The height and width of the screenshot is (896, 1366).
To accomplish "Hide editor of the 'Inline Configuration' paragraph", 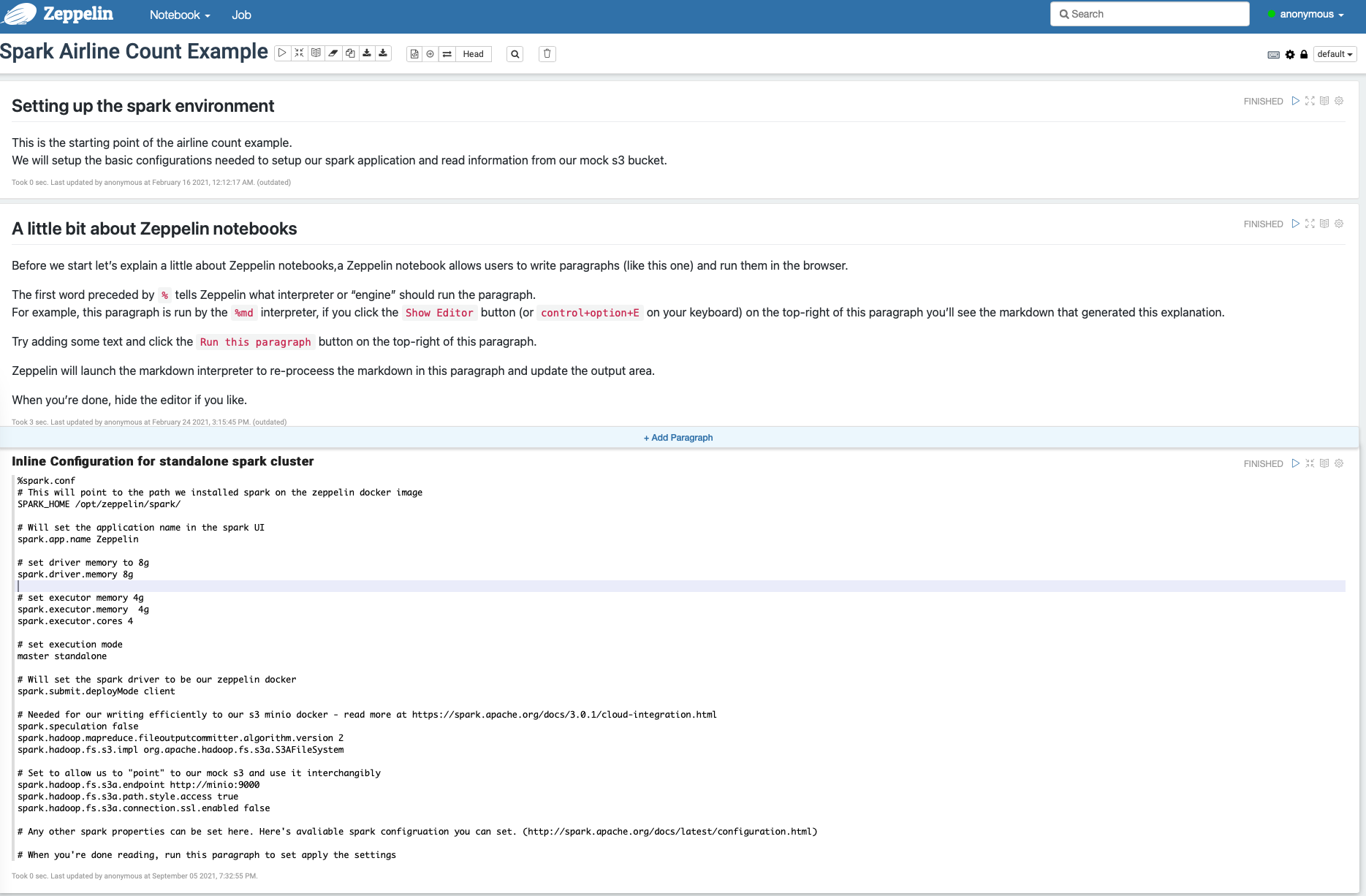I will [1310, 463].
